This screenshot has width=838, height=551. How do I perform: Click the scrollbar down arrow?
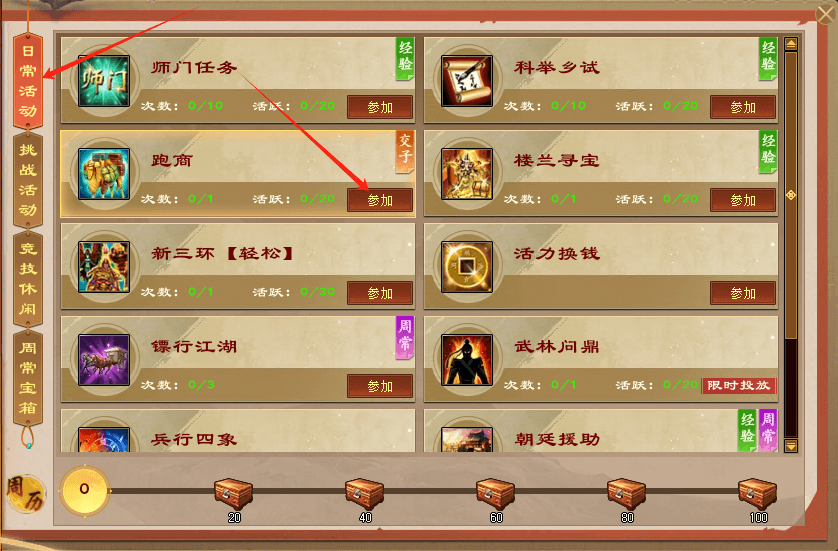pyautogui.click(x=791, y=445)
